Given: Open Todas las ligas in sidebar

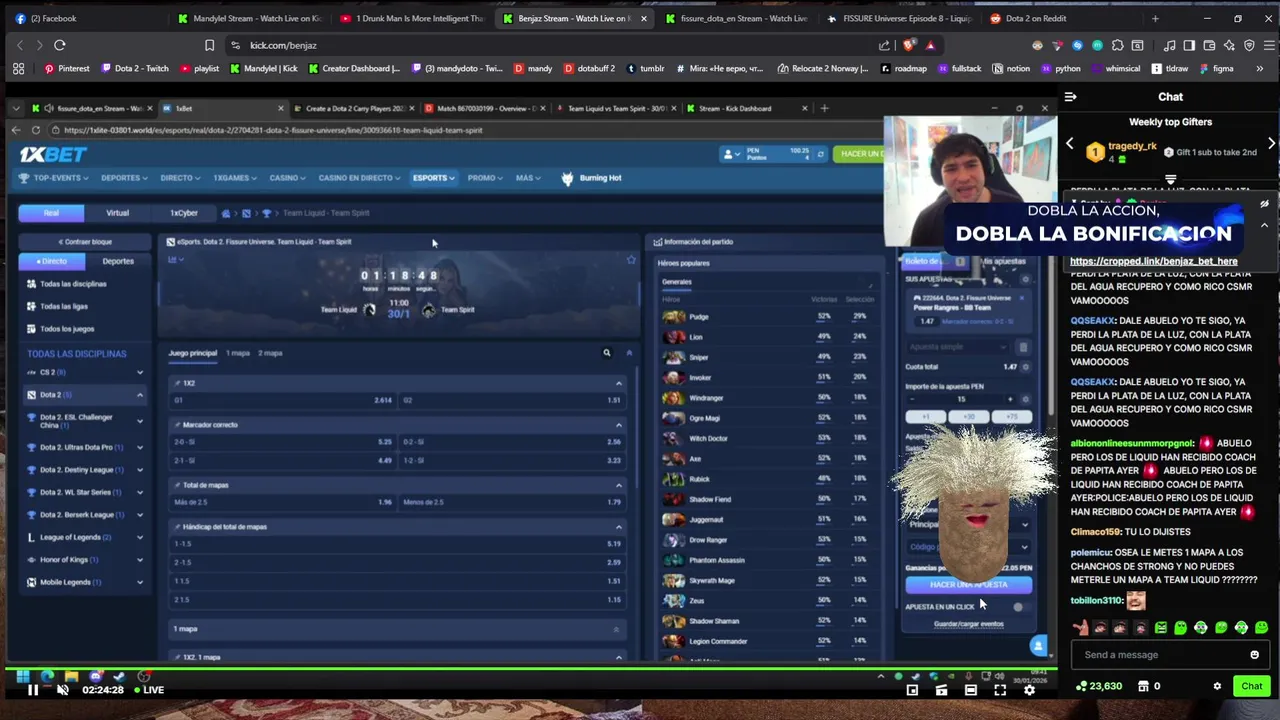Looking at the screenshot, I should point(64,306).
